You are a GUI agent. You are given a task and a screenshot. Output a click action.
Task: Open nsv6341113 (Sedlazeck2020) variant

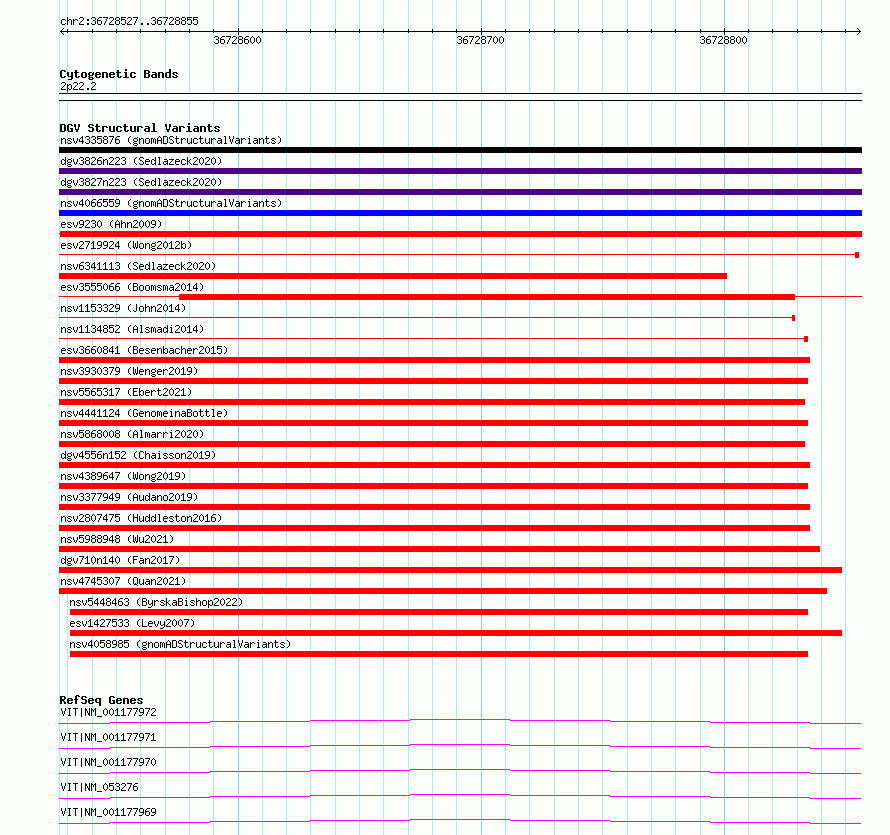click(x=138, y=266)
